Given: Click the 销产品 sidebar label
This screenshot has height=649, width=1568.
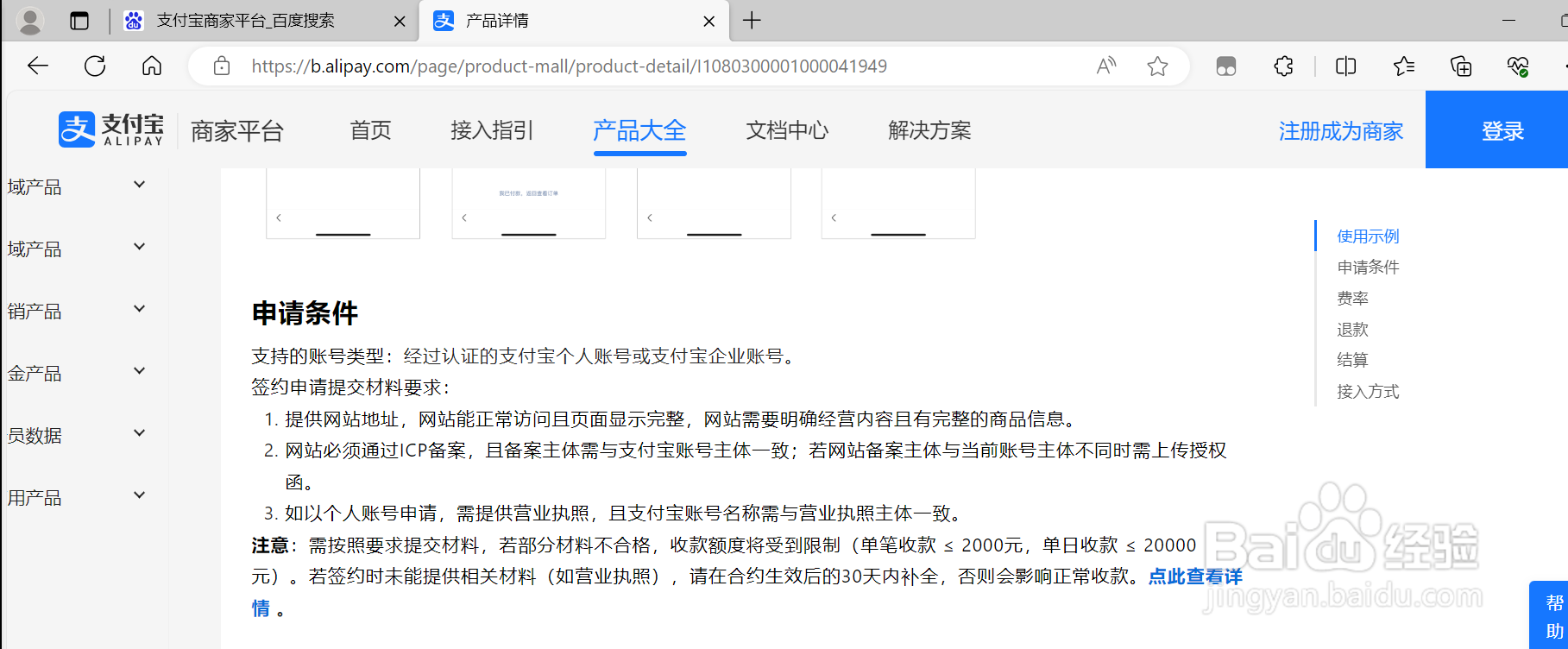Looking at the screenshot, I should point(35,311).
